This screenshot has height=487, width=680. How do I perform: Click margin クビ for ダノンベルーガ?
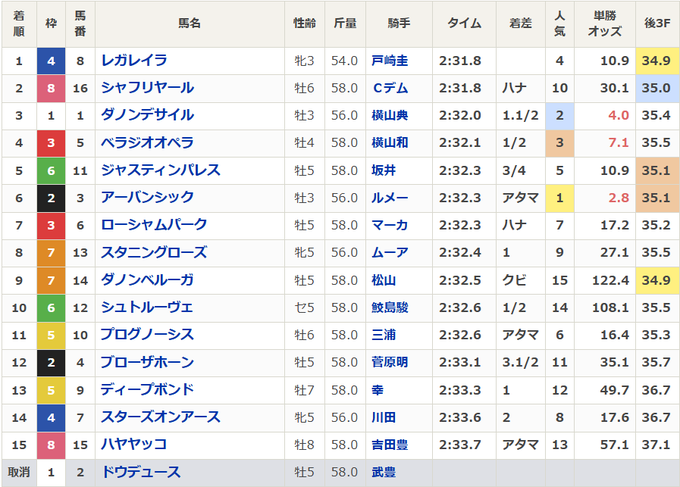click(x=514, y=280)
